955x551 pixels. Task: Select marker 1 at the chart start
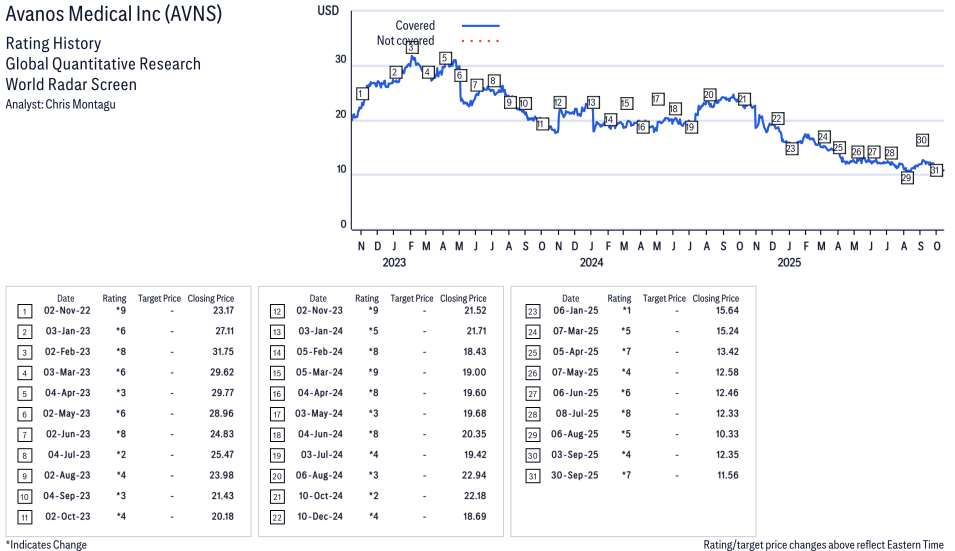(x=362, y=94)
